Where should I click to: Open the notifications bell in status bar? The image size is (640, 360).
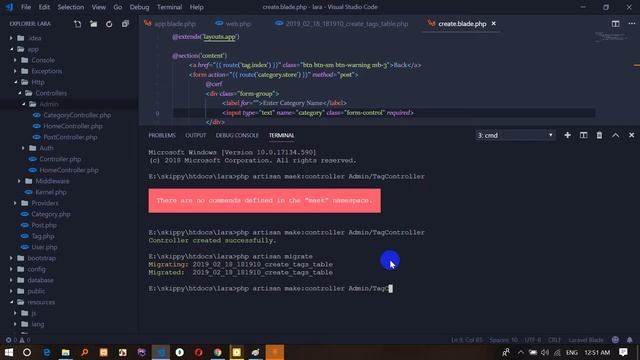click(x=630, y=340)
